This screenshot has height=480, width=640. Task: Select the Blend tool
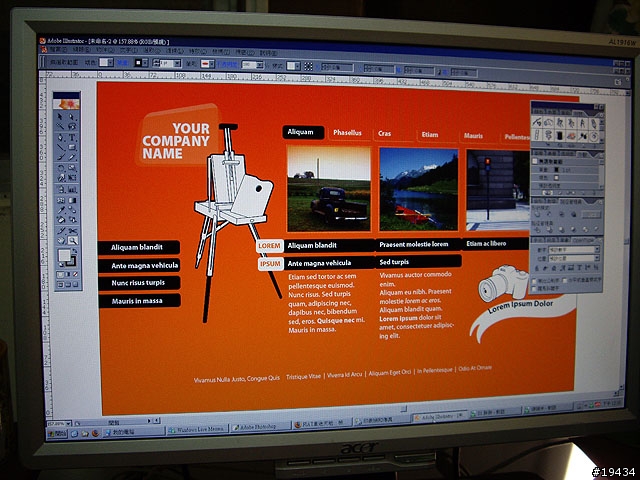[x=72, y=209]
